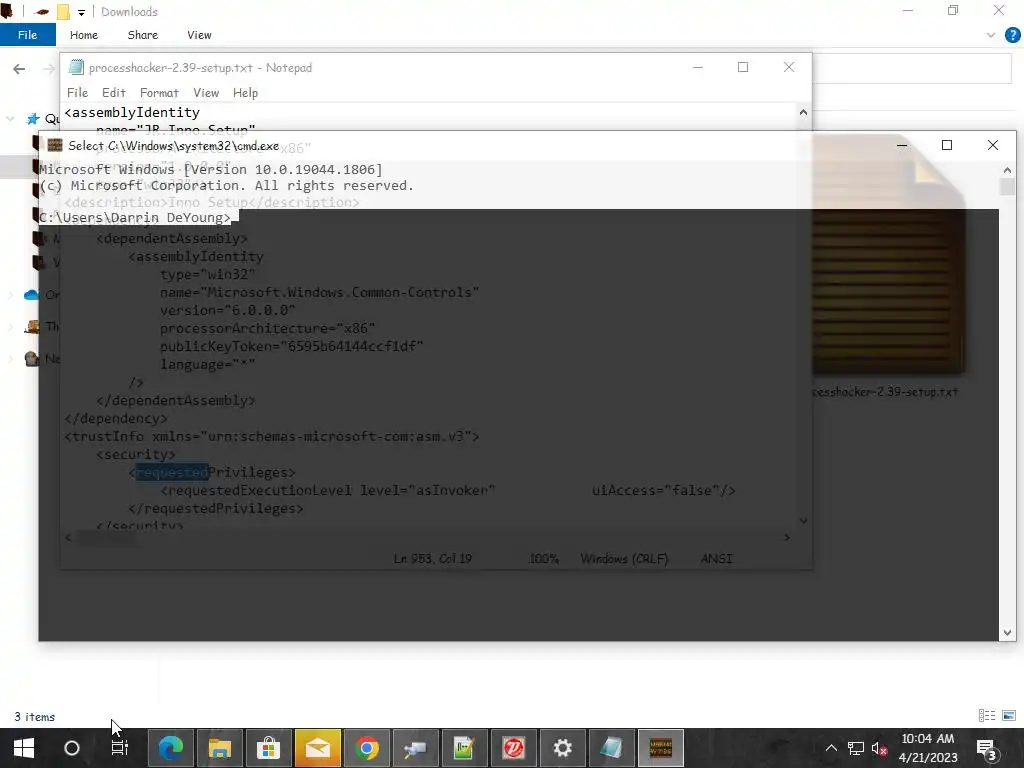Open the Share tab in Explorer ribbon

142,35
